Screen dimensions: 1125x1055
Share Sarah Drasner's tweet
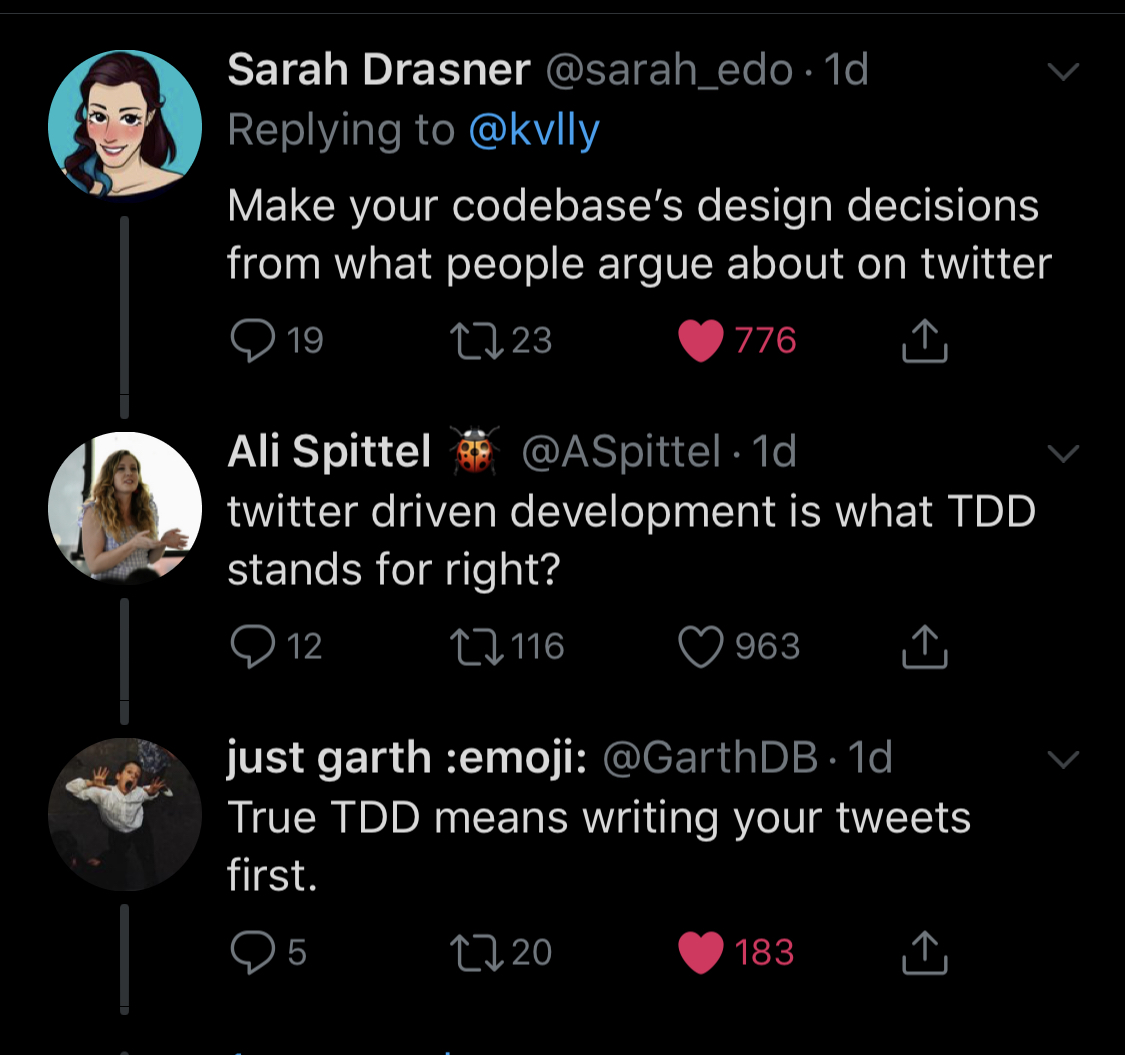point(925,340)
